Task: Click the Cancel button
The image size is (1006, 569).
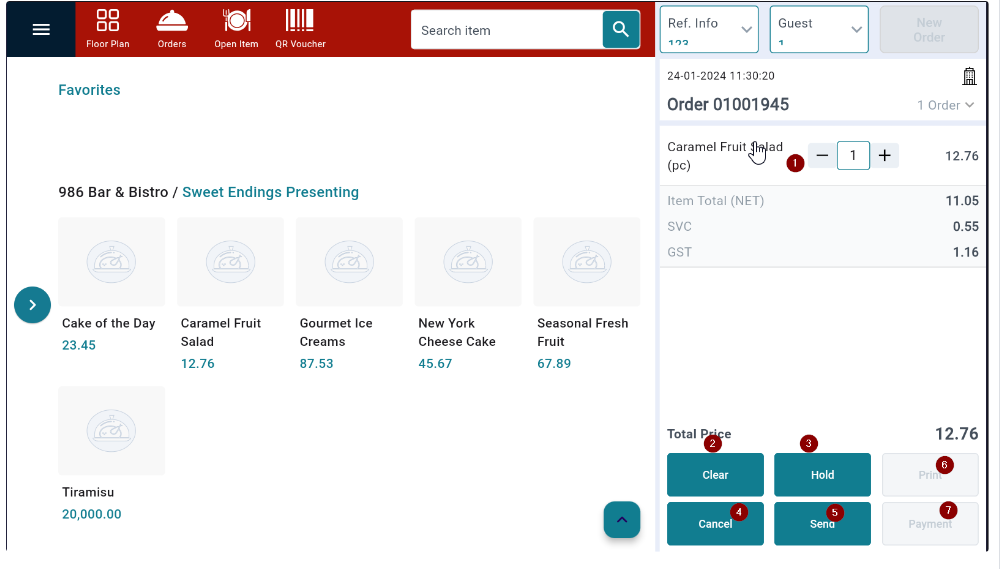Action: tap(715, 523)
